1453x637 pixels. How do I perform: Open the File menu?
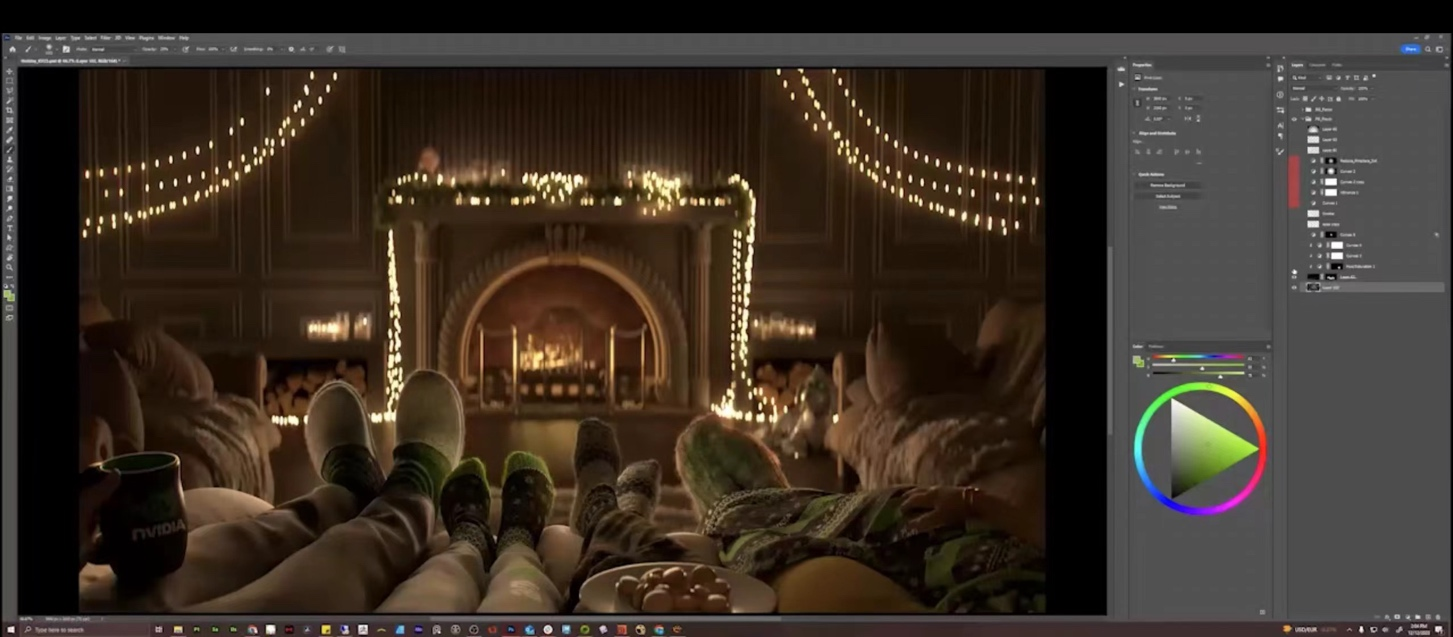tap(18, 38)
